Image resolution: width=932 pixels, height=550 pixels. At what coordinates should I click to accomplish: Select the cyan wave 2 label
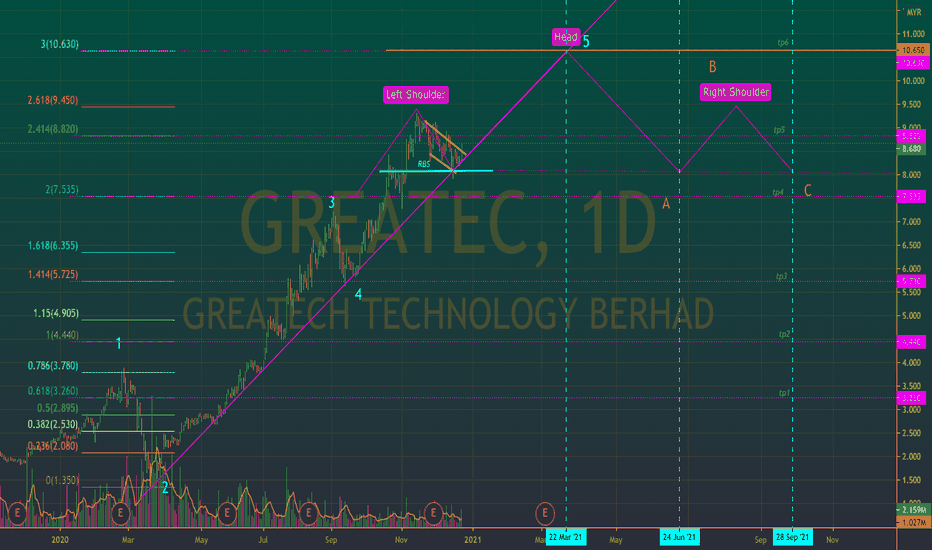point(165,488)
